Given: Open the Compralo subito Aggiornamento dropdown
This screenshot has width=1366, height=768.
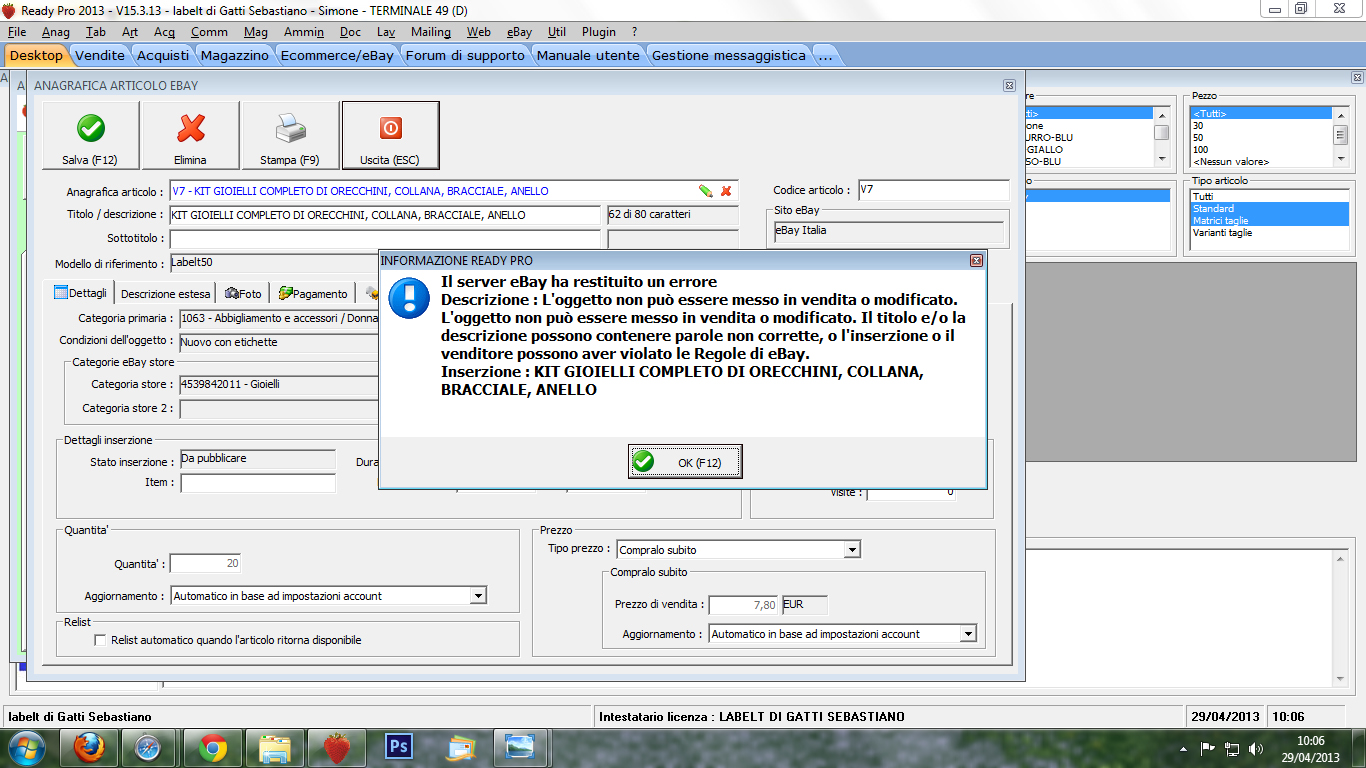Looking at the screenshot, I should (x=967, y=633).
